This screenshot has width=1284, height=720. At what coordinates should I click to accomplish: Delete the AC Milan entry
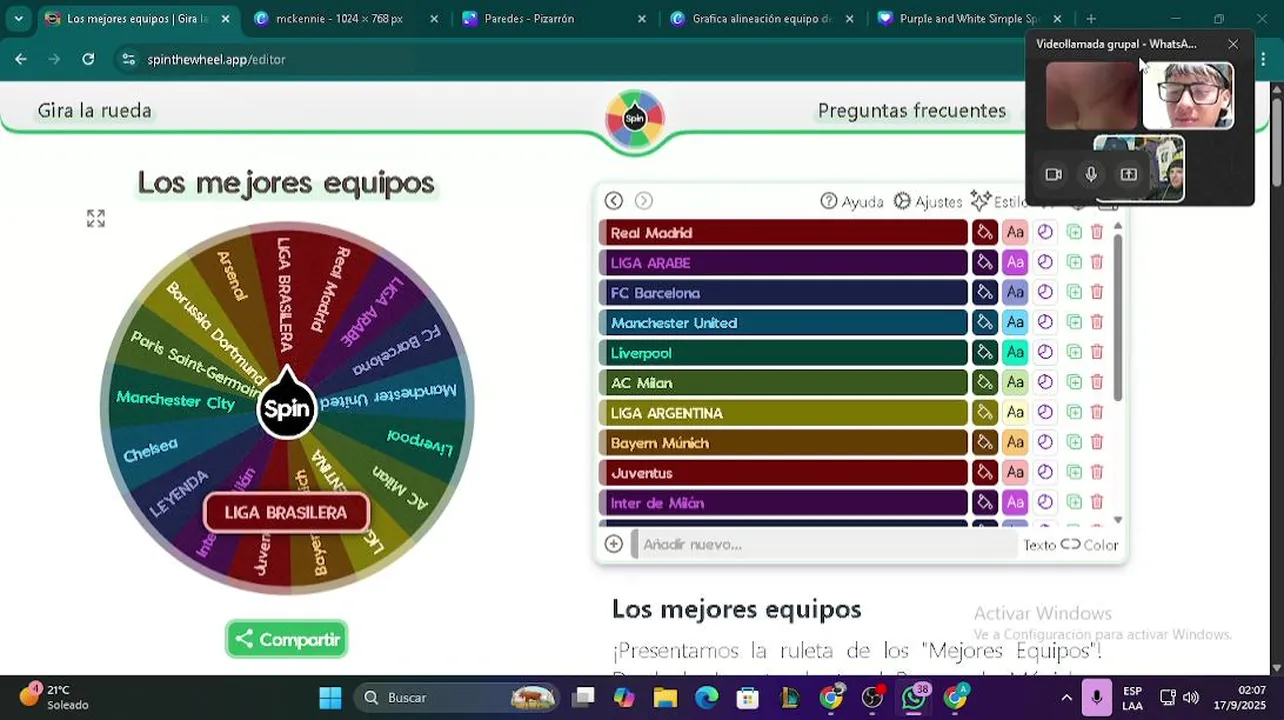pos(1097,382)
